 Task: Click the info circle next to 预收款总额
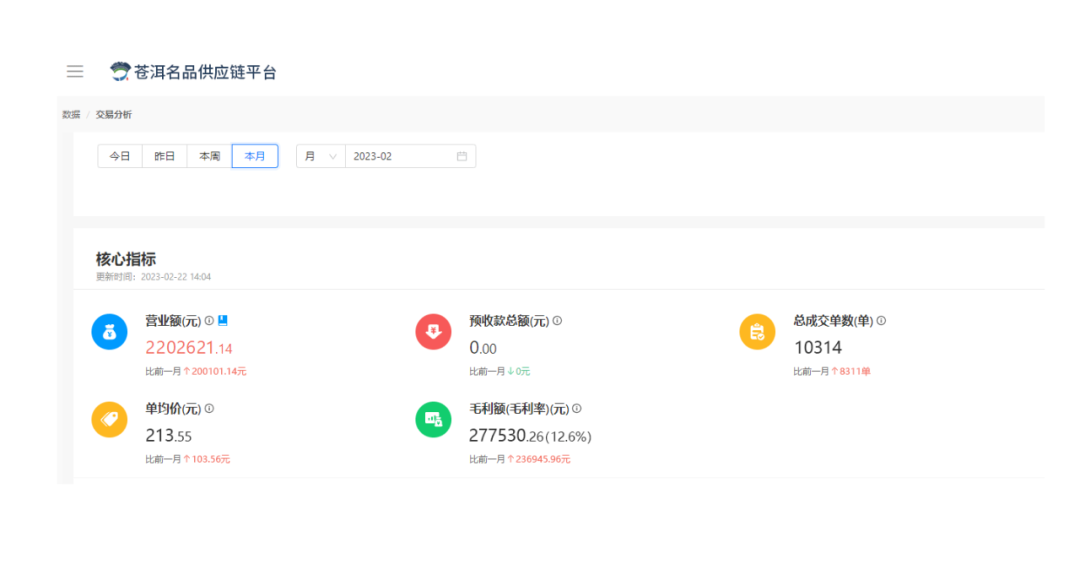[x=556, y=319]
